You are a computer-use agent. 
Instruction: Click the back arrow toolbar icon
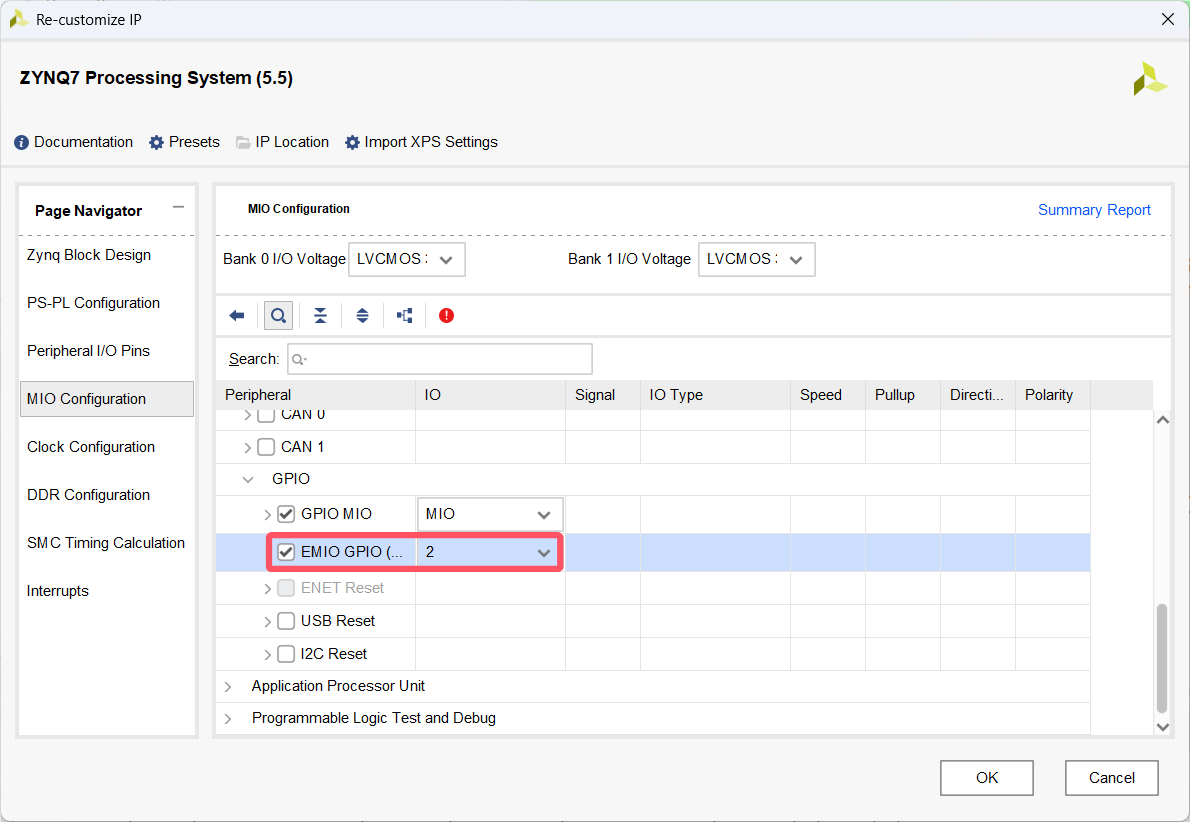tap(237, 316)
